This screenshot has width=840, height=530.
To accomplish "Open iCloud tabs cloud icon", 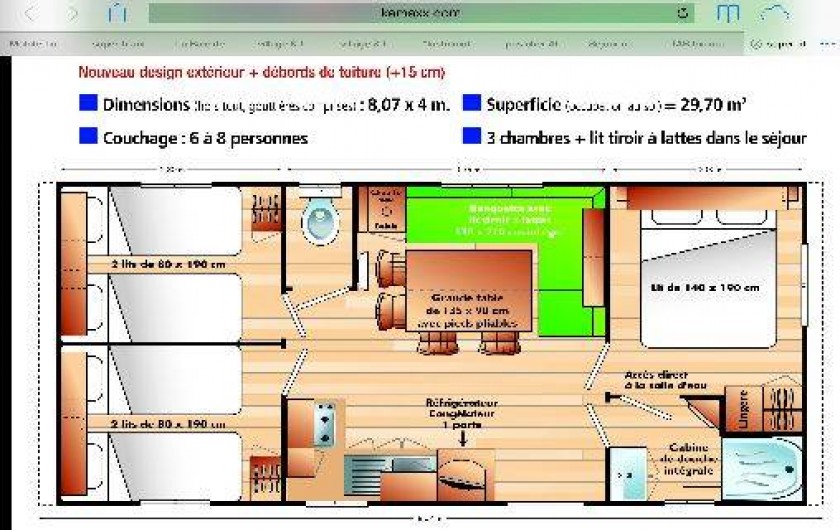I will (775, 13).
